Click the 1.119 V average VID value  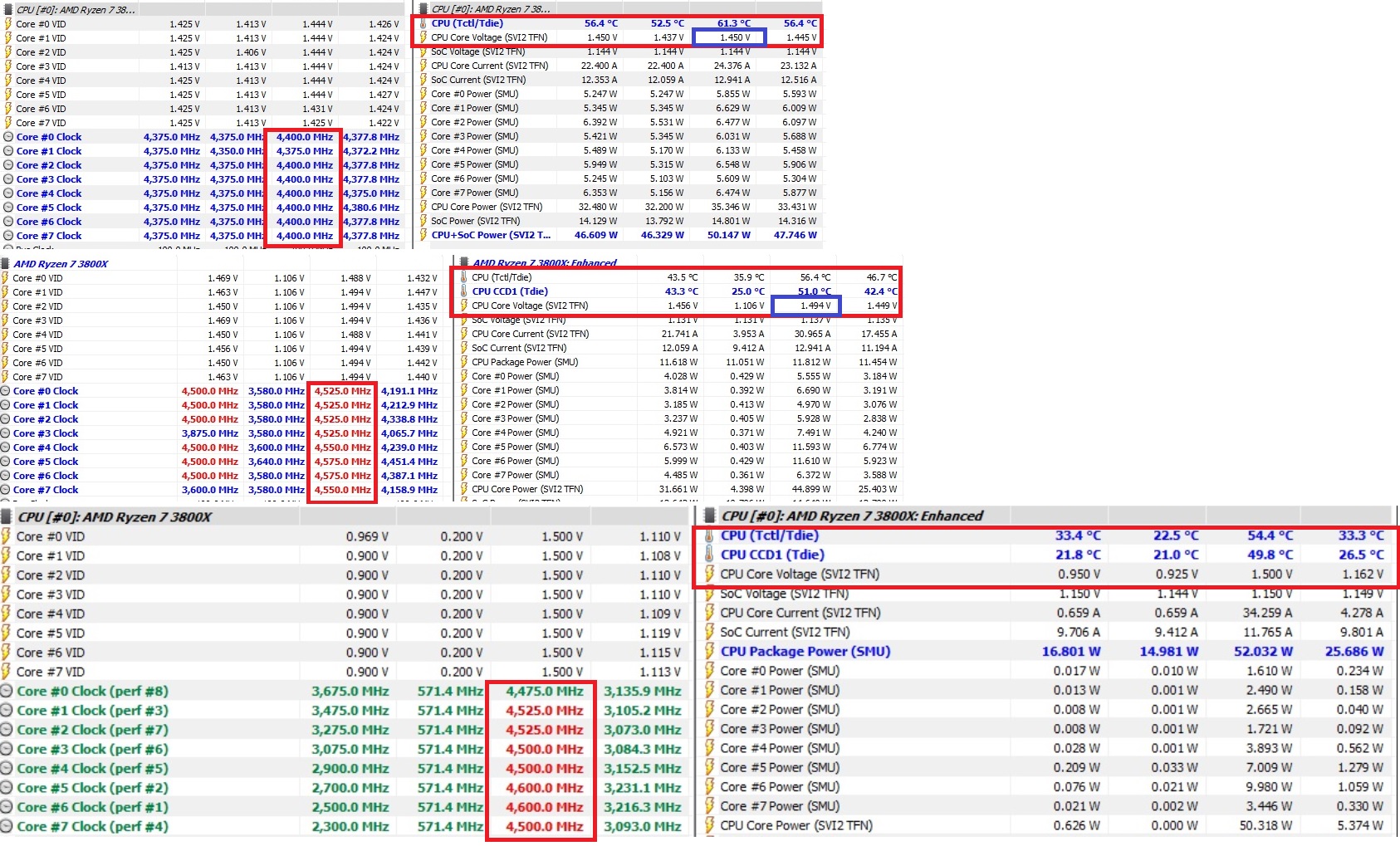(659, 633)
